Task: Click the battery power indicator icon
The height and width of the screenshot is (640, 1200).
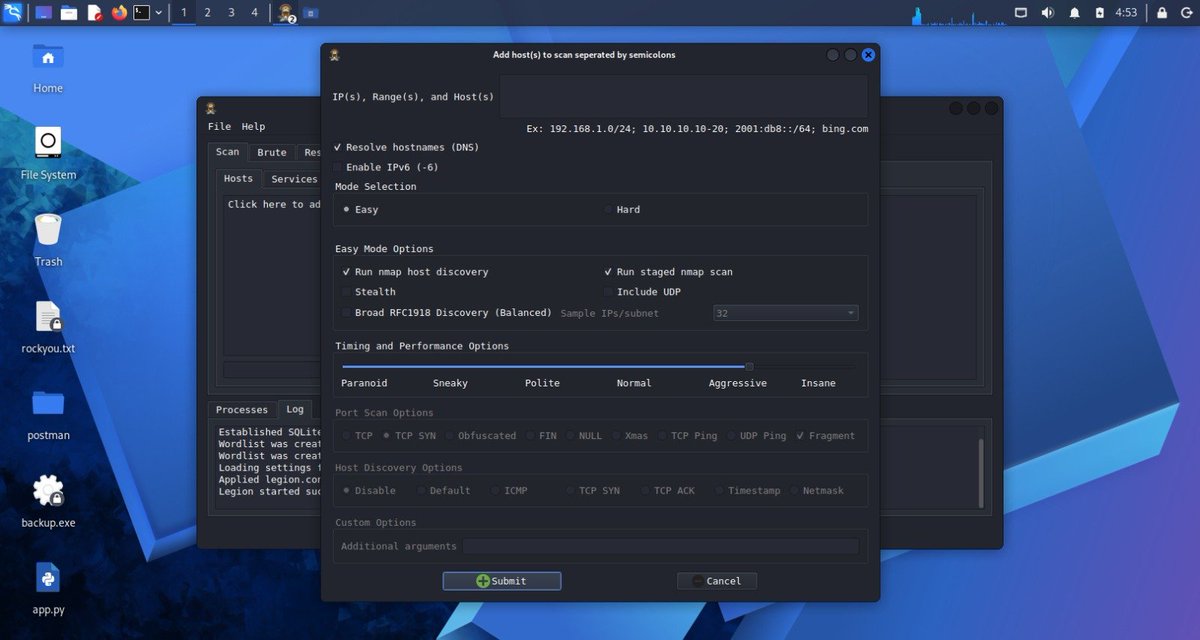Action: pos(1101,13)
